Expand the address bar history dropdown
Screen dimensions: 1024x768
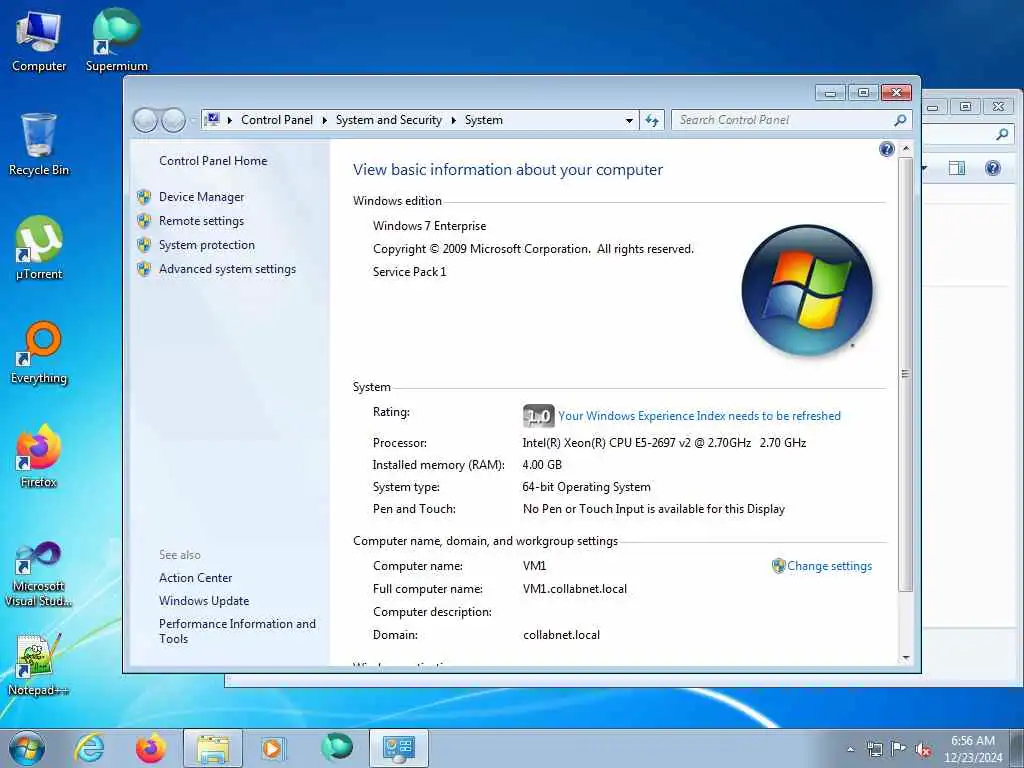click(x=629, y=121)
